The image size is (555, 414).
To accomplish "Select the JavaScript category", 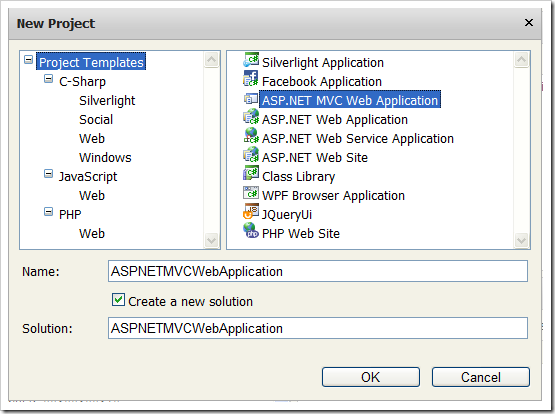I will [88, 177].
